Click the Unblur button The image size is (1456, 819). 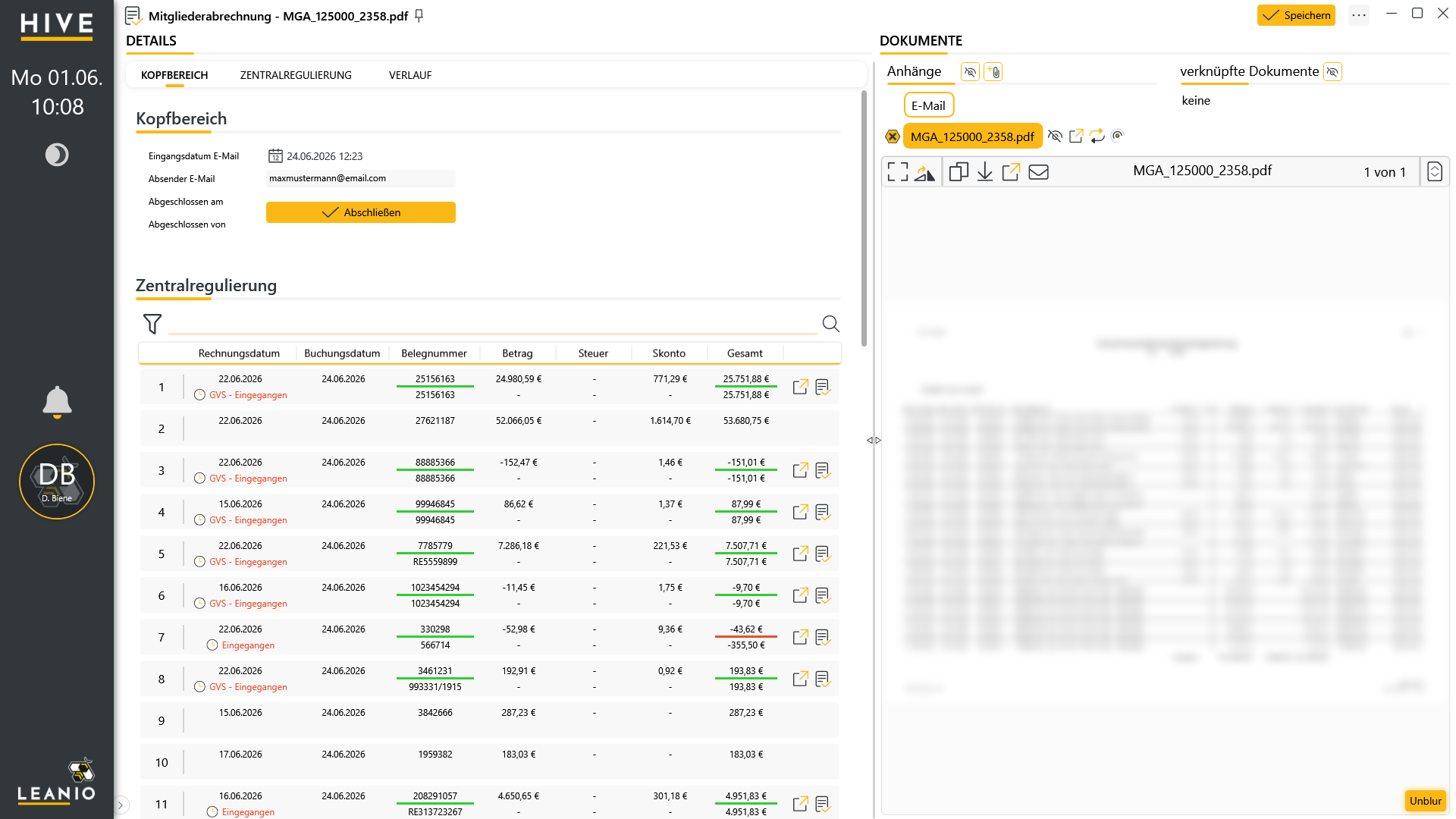pyautogui.click(x=1425, y=801)
